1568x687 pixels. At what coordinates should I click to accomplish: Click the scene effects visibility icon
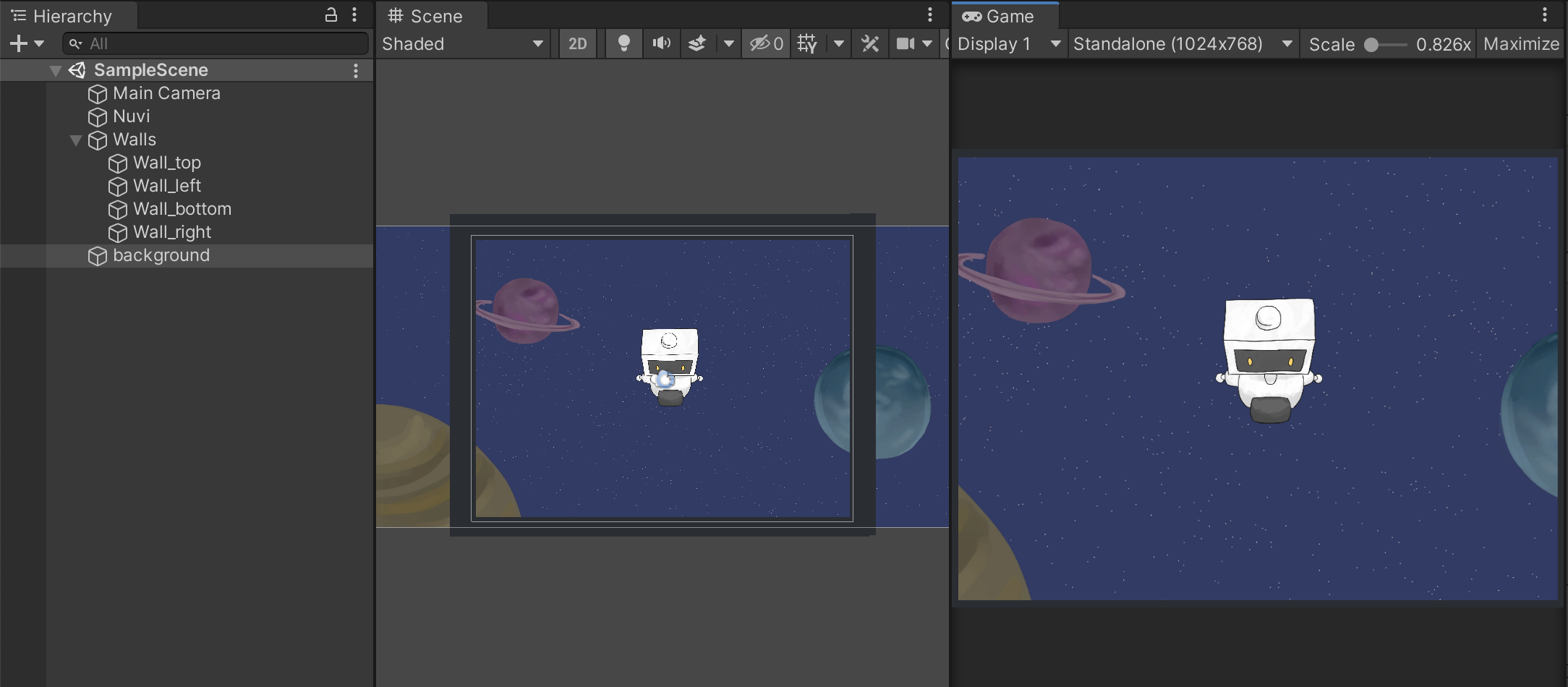[696, 43]
